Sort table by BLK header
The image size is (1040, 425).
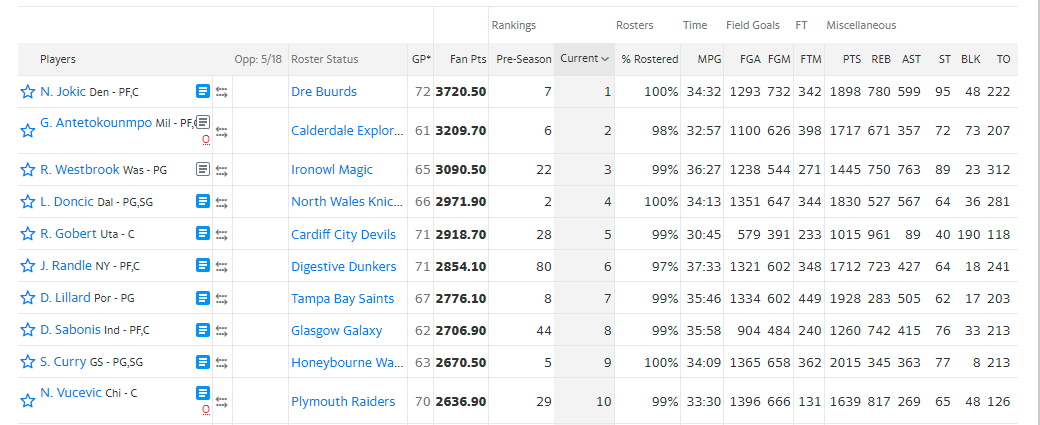pos(970,59)
